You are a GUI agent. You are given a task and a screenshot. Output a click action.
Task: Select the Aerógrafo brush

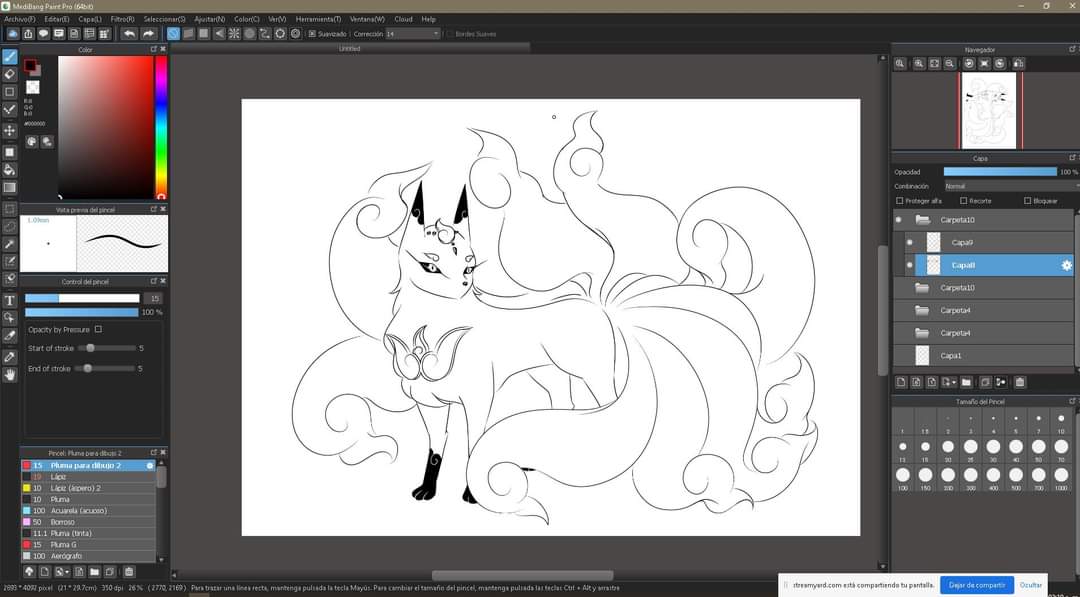(89, 556)
